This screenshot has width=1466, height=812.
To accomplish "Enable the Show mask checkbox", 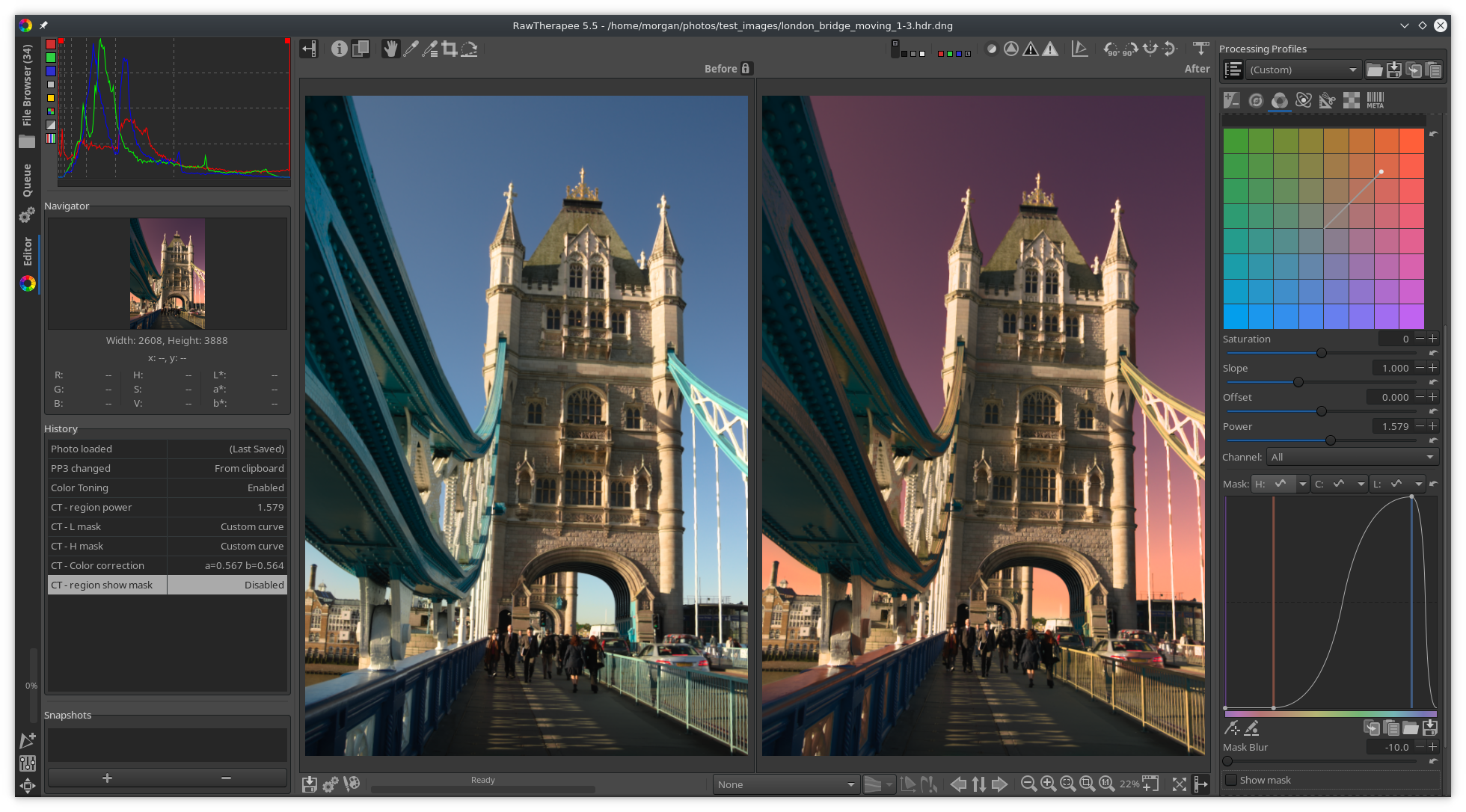I will pyautogui.click(x=1231, y=780).
